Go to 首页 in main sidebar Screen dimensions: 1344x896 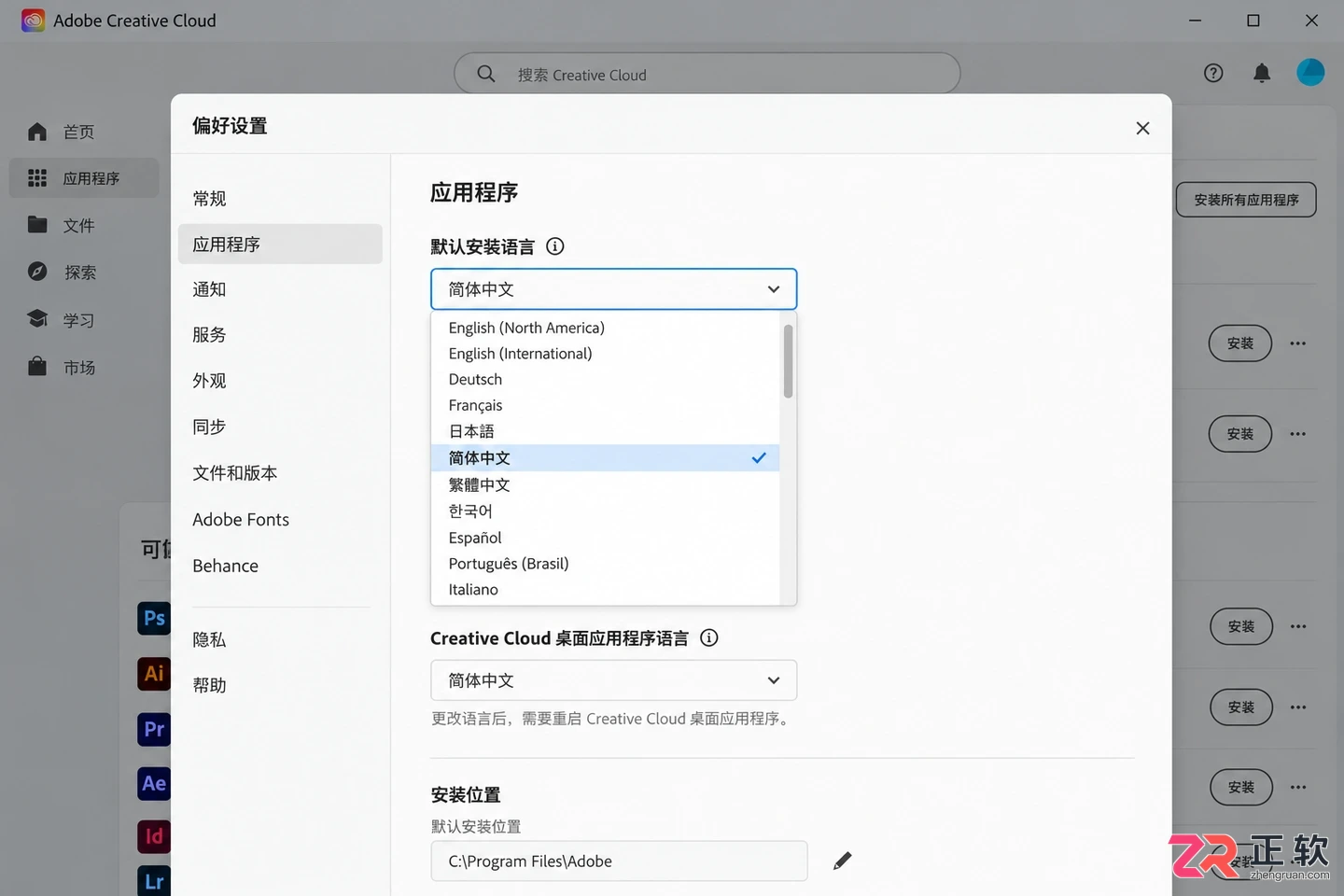coord(84,132)
